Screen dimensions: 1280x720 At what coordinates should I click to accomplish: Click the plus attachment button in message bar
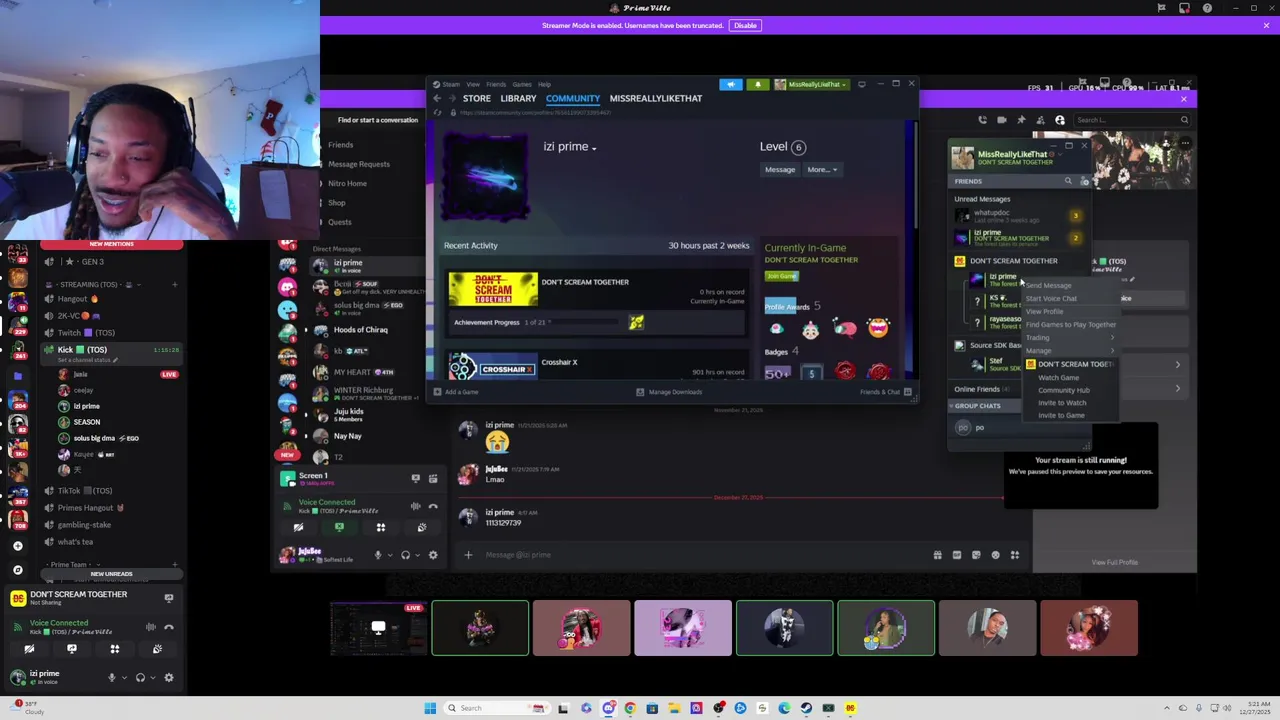point(468,555)
